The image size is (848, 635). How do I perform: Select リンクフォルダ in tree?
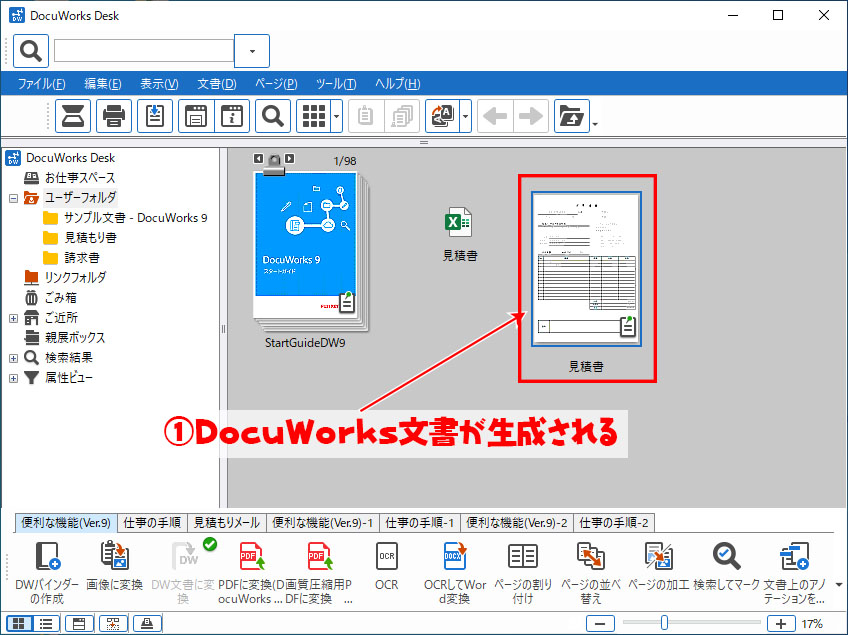point(75,278)
